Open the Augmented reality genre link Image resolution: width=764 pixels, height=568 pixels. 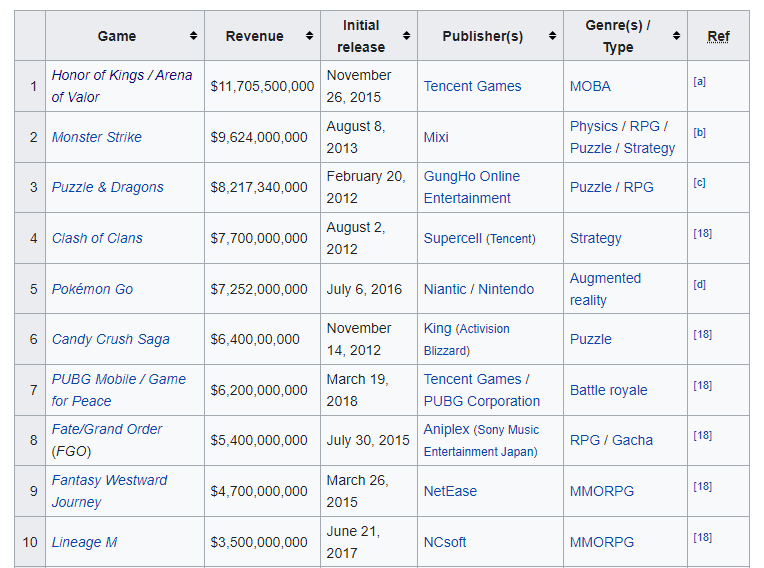605,289
